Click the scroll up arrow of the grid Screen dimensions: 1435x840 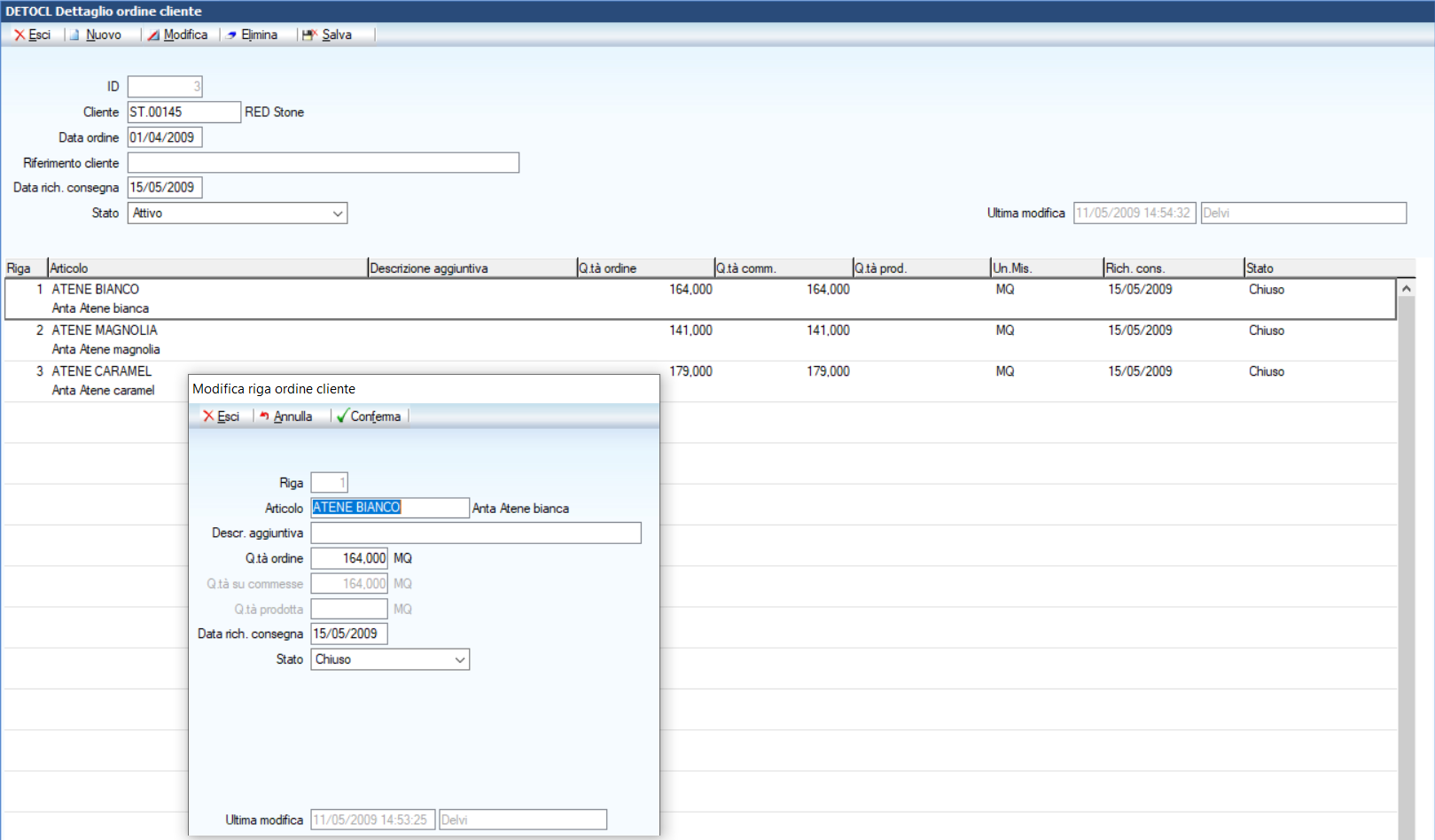pyautogui.click(x=1406, y=289)
